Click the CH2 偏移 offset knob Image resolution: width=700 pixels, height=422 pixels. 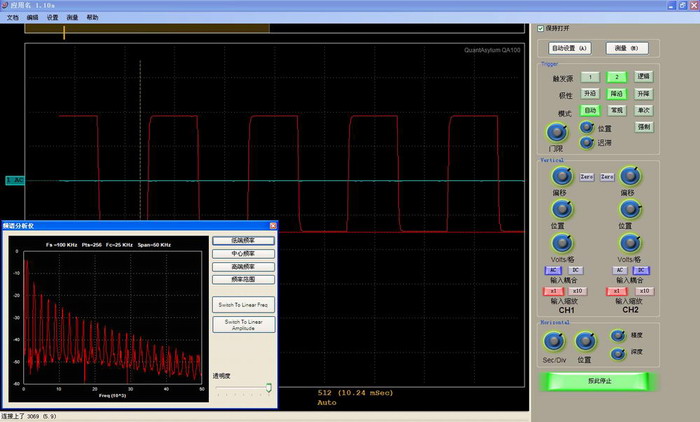coord(630,176)
